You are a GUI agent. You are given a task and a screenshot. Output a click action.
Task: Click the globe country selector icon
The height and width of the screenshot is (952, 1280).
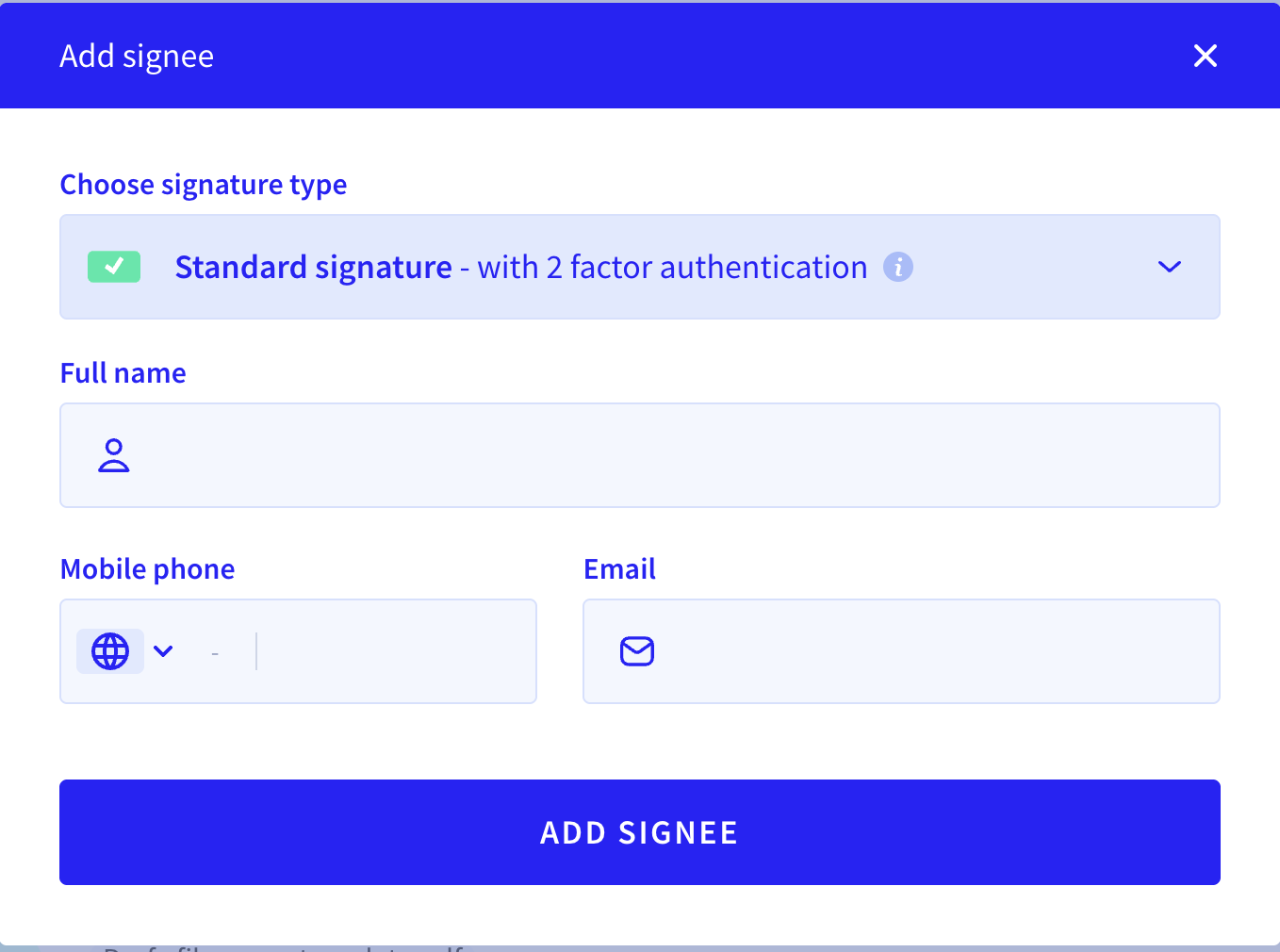110,651
